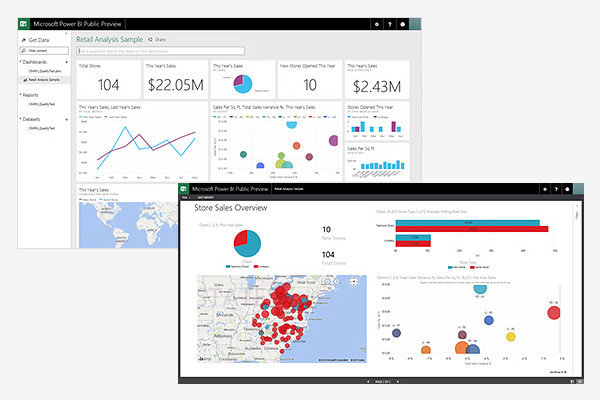Add a new dataset with plus icon
This screenshot has width=600, height=400.
[x=67, y=119]
